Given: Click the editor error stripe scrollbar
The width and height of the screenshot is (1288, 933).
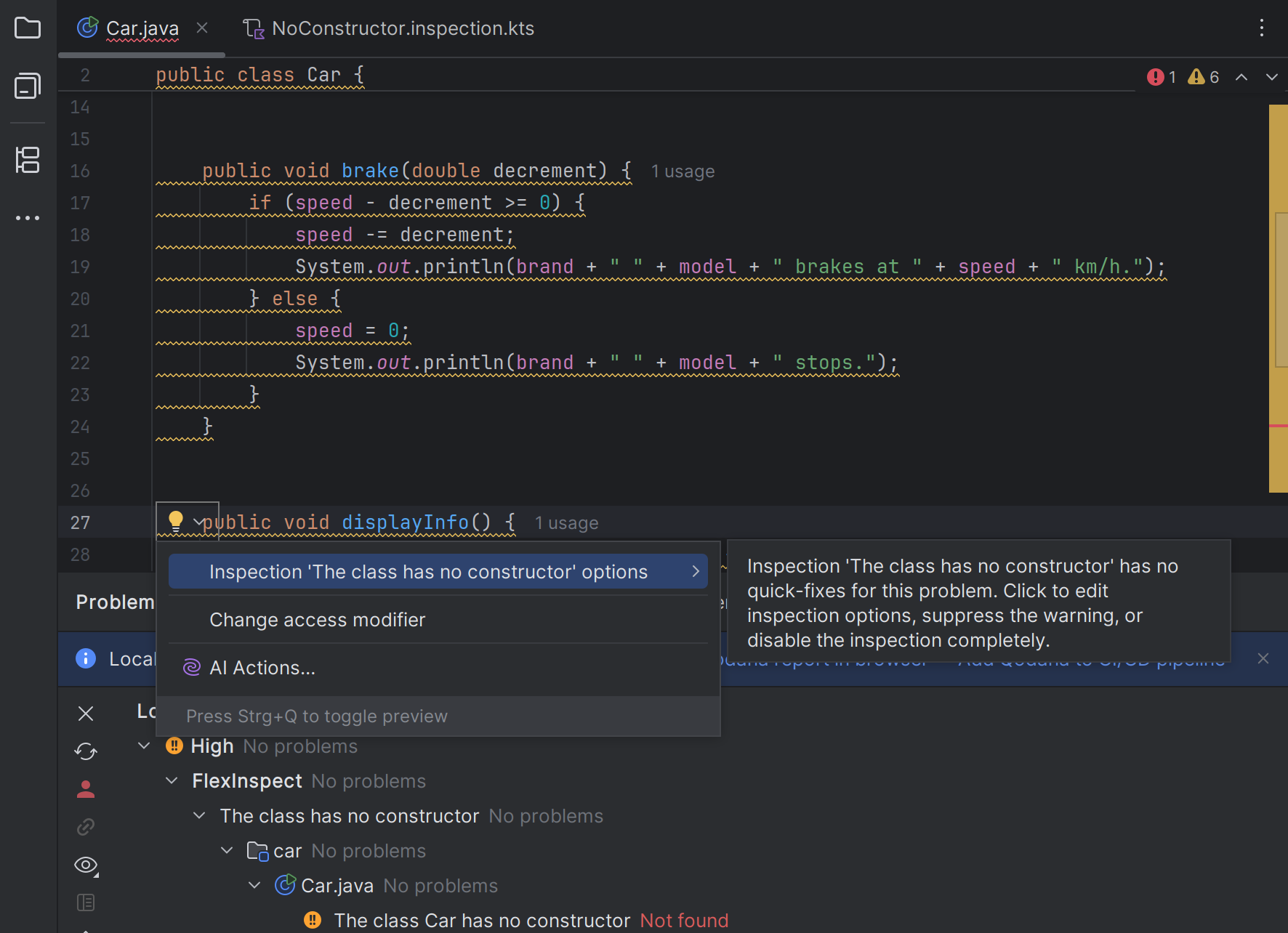Looking at the screenshot, I should [x=1278, y=299].
